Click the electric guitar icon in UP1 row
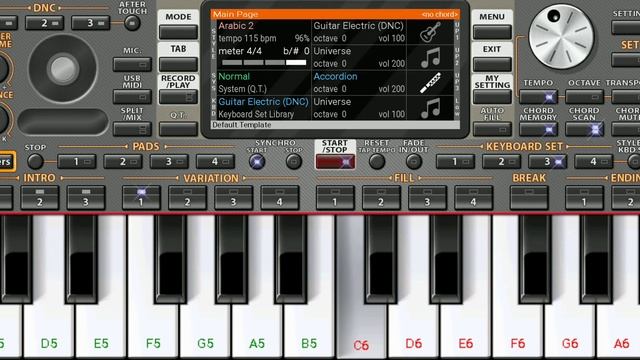Viewport: 640px width, 360px height. point(430,32)
